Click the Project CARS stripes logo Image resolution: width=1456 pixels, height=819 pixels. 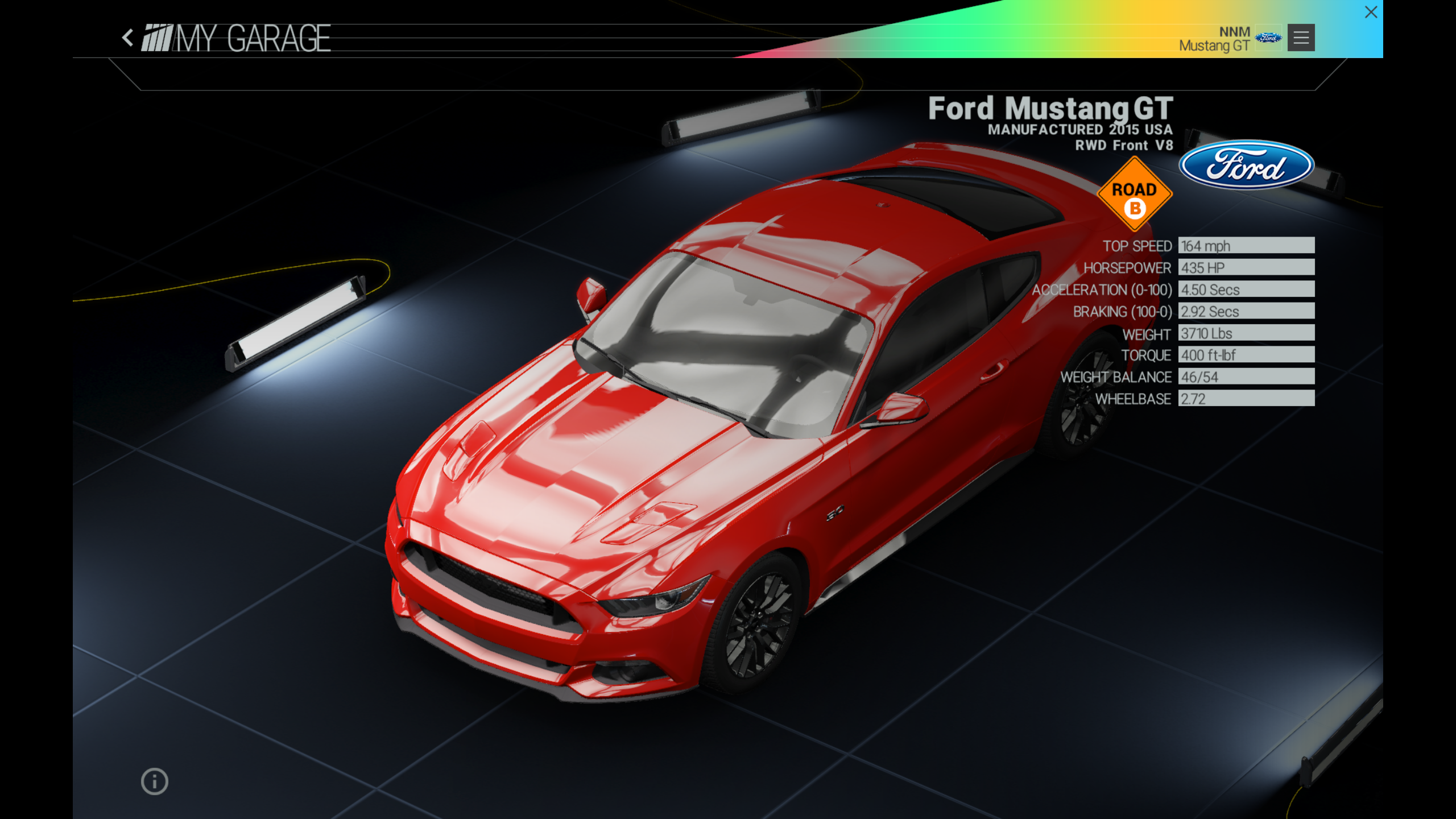(x=157, y=38)
